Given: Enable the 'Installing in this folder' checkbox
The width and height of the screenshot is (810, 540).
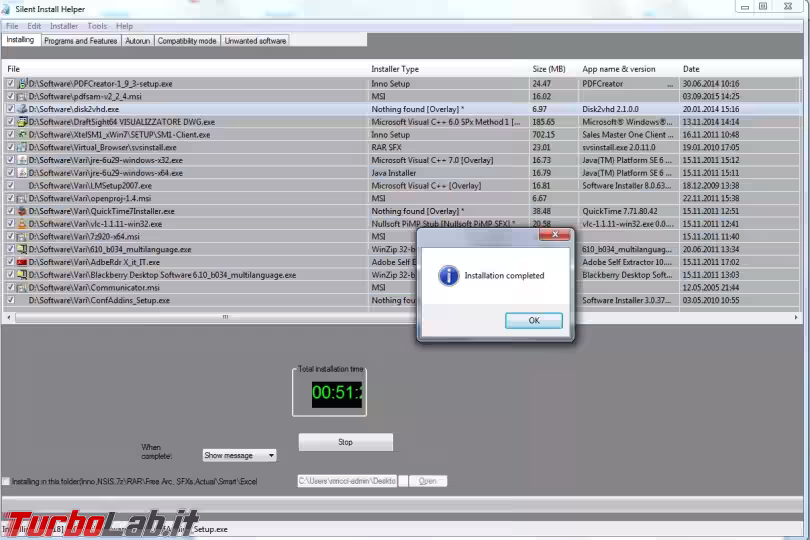Looking at the screenshot, I should click(6, 481).
